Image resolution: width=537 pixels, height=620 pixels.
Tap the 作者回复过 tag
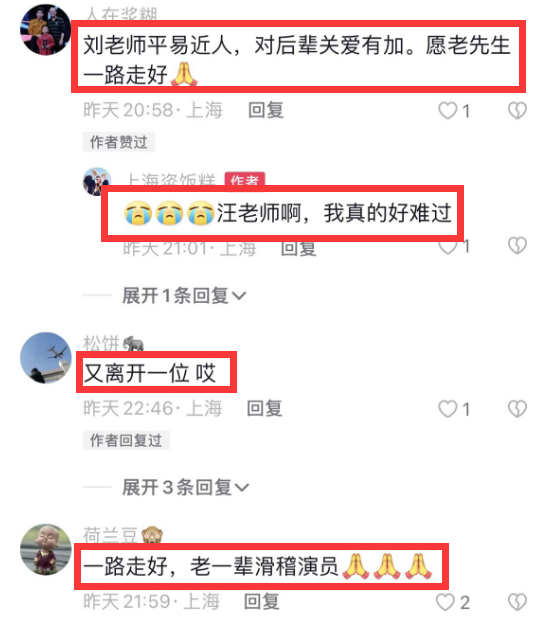coord(126,440)
